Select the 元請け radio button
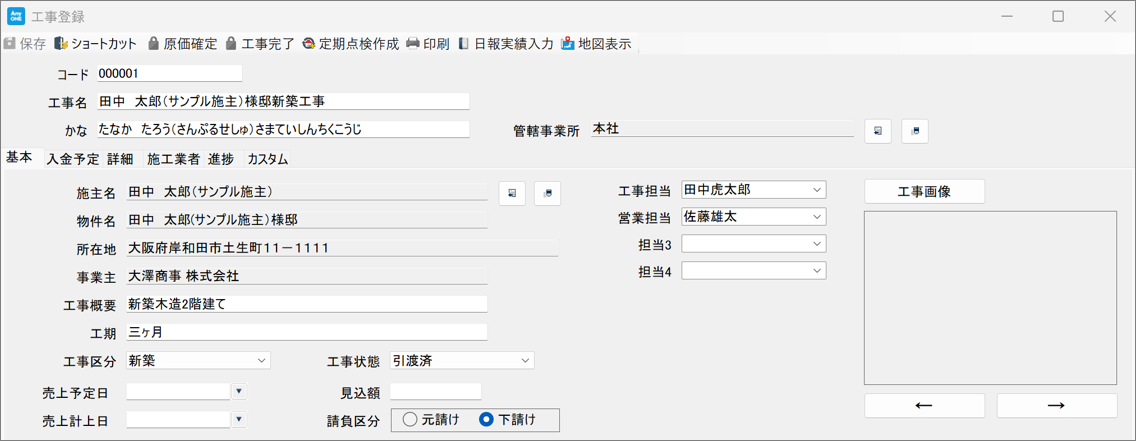Screen dimensions: 1136x441 (x=410, y=420)
